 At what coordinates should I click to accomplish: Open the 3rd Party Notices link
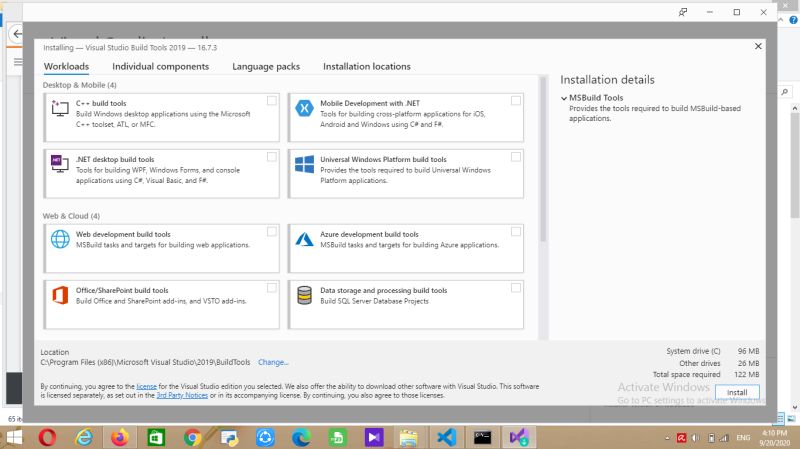coord(182,395)
